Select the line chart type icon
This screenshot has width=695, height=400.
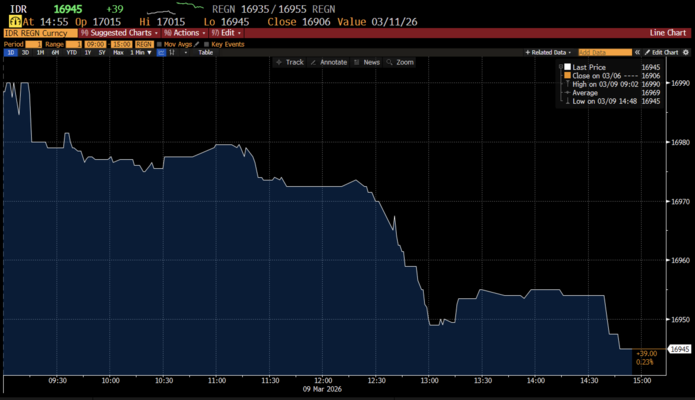(160, 52)
